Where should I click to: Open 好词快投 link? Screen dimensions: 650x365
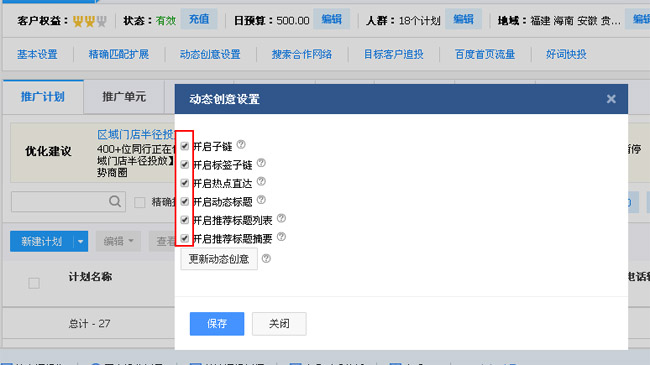click(x=566, y=54)
